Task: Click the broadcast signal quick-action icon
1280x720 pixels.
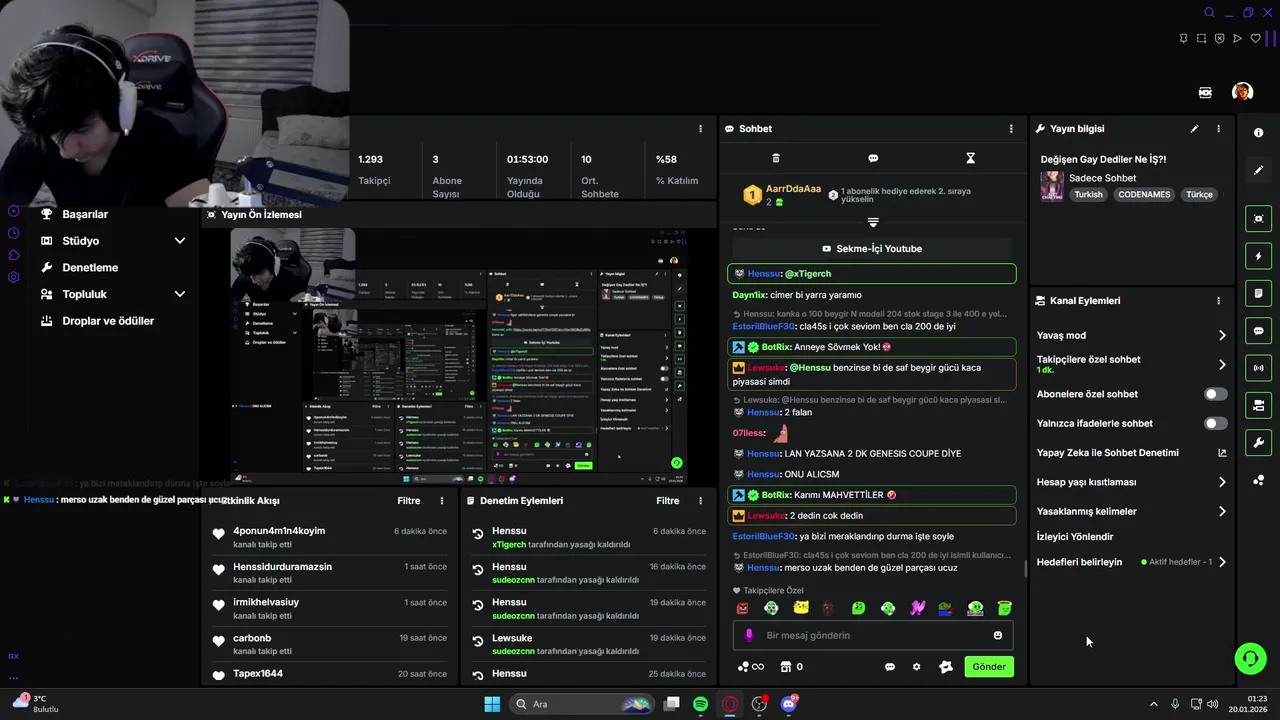Action: pos(1259,368)
